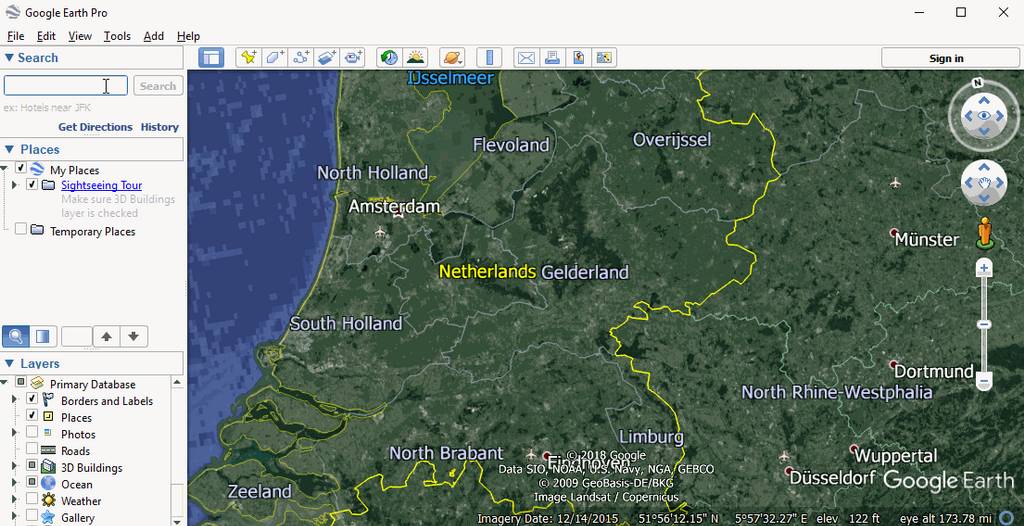Image resolution: width=1024 pixels, height=526 pixels.
Task: Collapse the Layers panel
Action: (x=9, y=363)
